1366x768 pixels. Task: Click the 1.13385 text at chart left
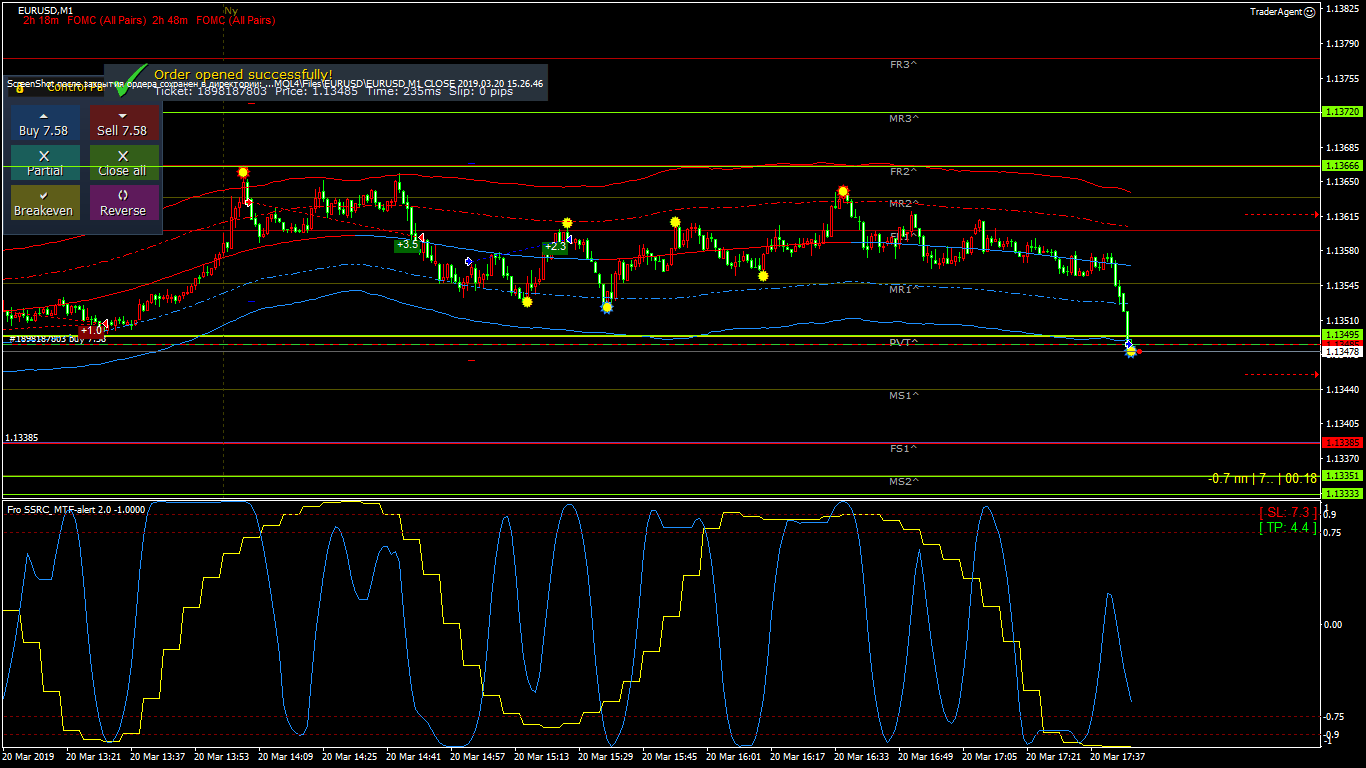click(x=23, y=438)
